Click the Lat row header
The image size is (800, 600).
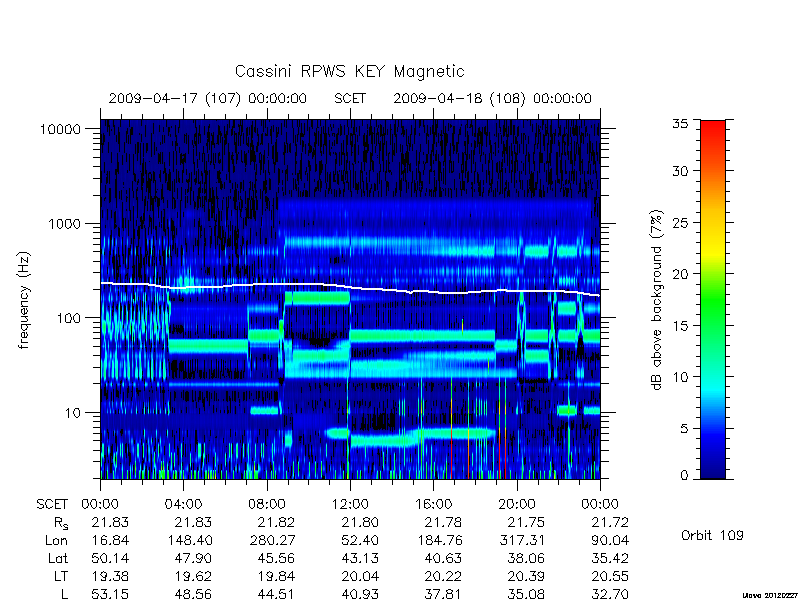pos(58,559)
